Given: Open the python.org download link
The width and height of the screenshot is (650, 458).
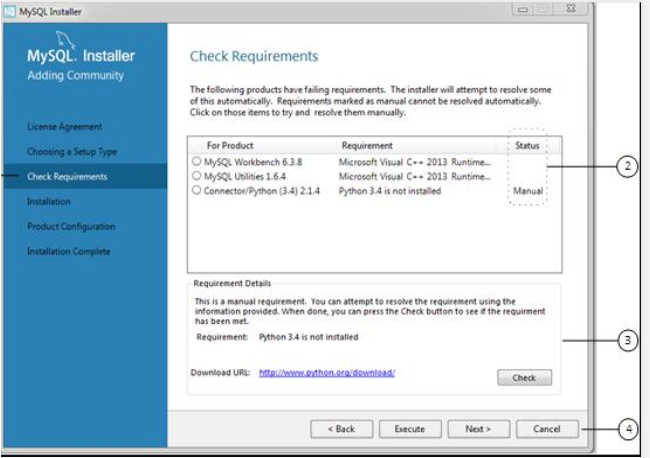Looking at the screenshot, I should pyautogui.click(x=327, y=373).
